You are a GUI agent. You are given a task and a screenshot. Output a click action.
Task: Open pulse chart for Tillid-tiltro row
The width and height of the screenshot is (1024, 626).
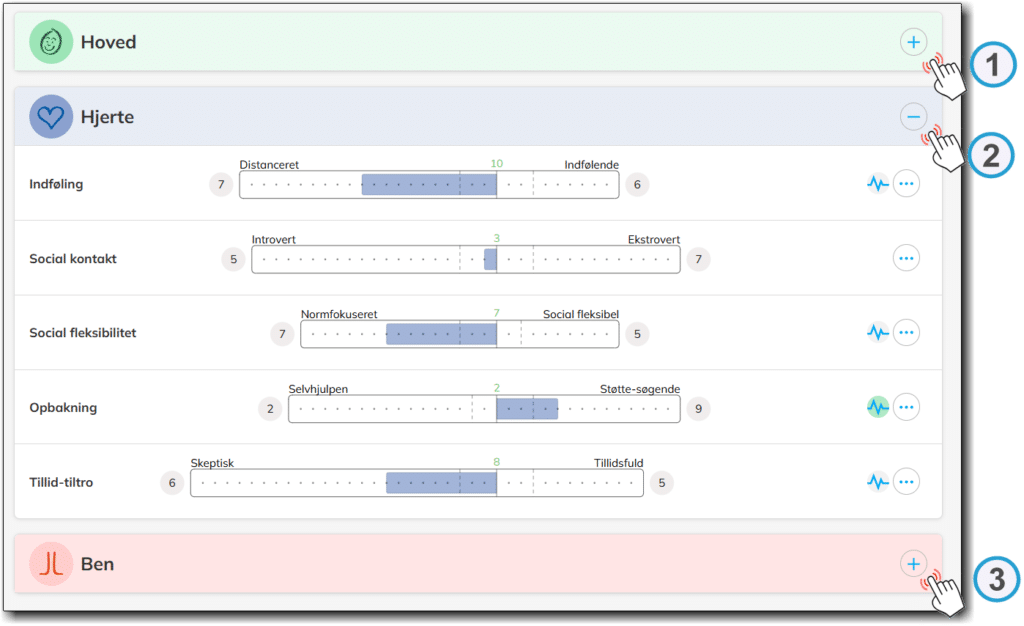click(877, 482)
